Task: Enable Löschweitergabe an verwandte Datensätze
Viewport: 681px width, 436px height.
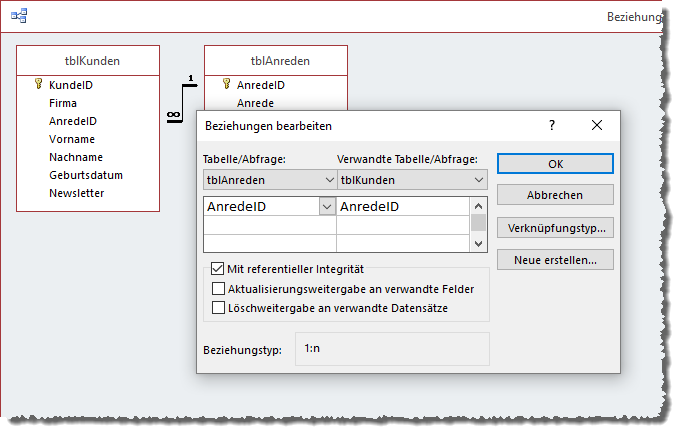Action: point(218,308)
